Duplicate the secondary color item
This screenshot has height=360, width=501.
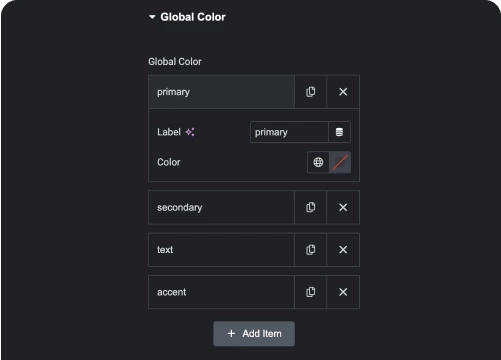pyautogui.click(x=311, y=207)
